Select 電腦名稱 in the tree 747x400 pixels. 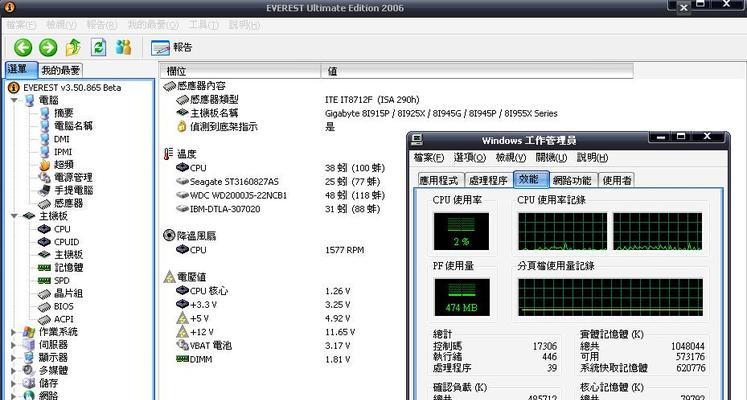pos(67,126)
